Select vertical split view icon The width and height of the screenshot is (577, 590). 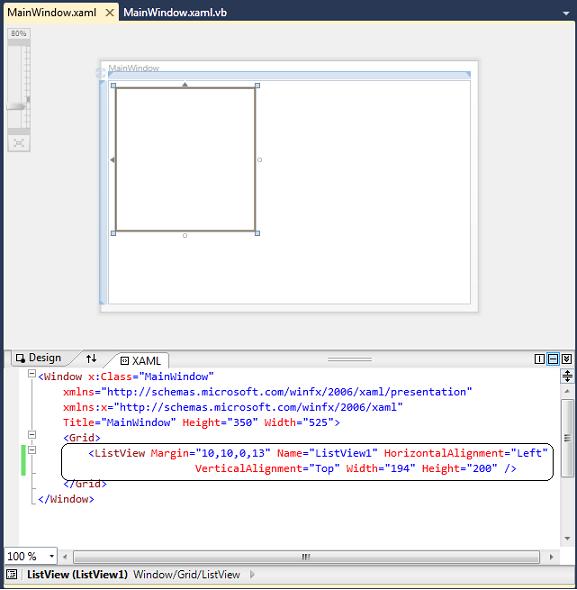point(539,359)
